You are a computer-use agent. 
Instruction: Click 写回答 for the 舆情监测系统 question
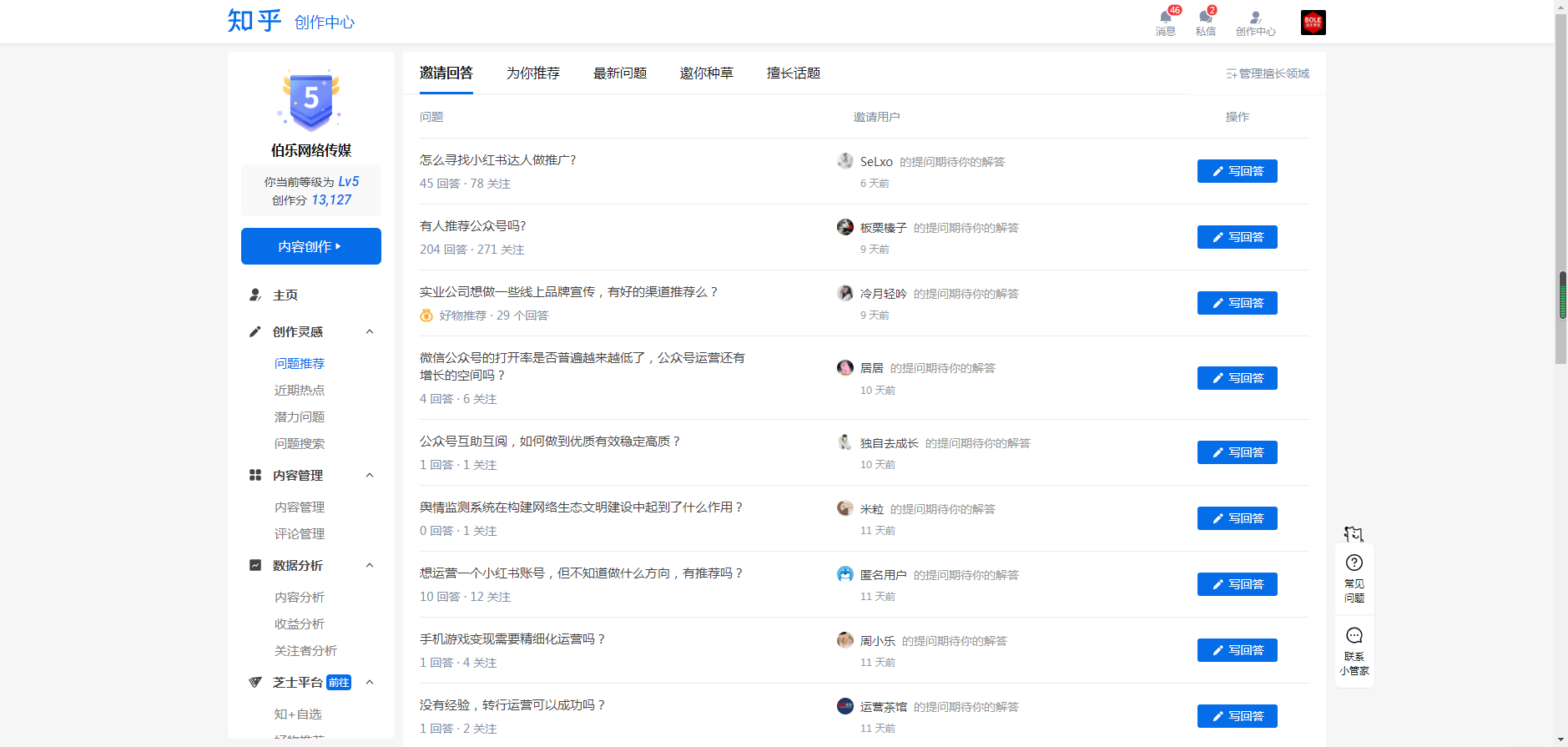[x=1238, y=518]
